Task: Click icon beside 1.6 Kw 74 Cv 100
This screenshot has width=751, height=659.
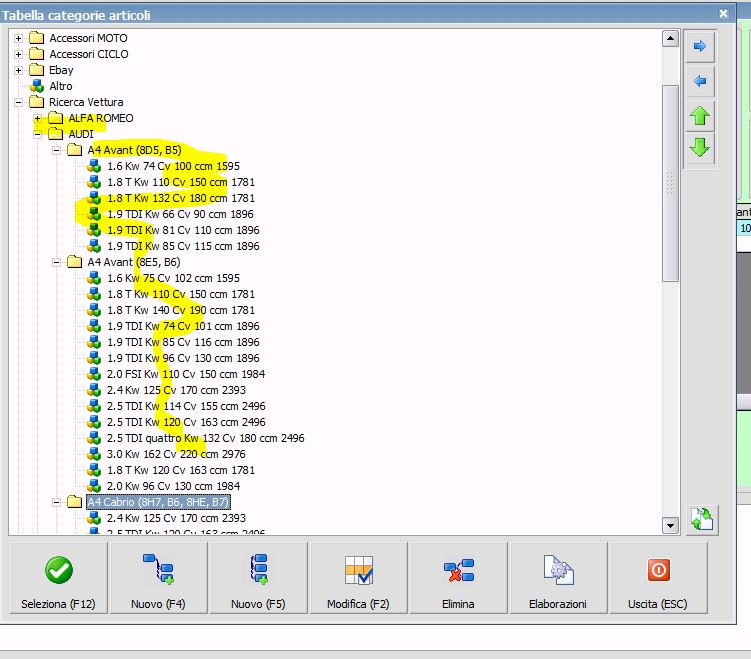Action: point(94,166)
